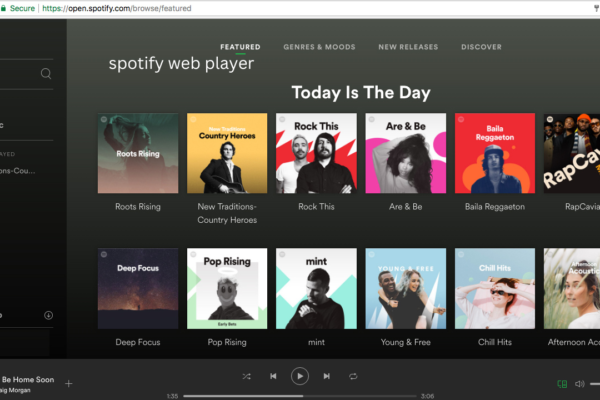Open the Chill Hits playlist cover
Image resolution: width=600 pixels, height=400 pixels.
pyautogui.click(x=495, y=288)
